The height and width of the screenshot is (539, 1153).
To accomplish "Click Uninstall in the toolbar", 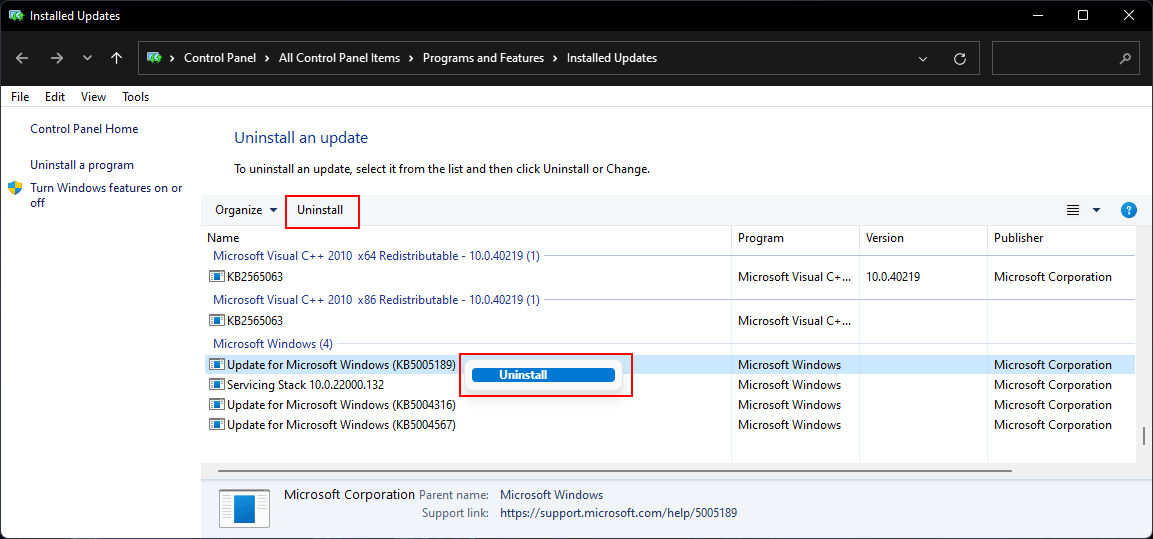I will click(x=320, y=210).
